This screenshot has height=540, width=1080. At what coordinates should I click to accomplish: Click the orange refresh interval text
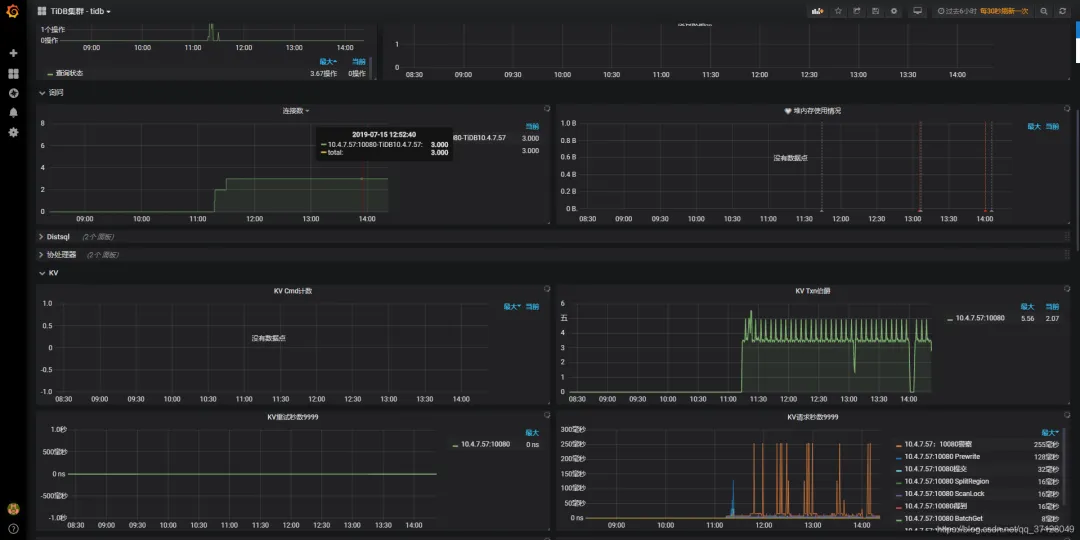click(x=1004, y=11)
